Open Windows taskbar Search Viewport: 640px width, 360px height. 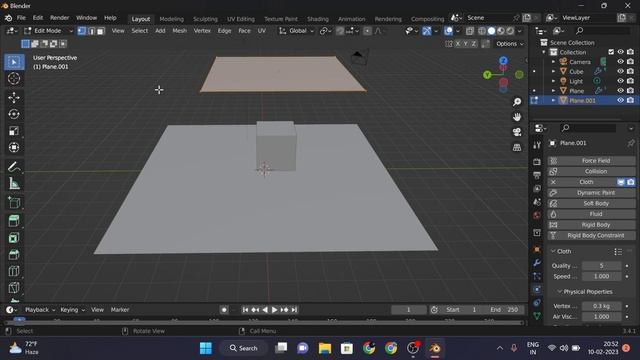tap(244, 348)
